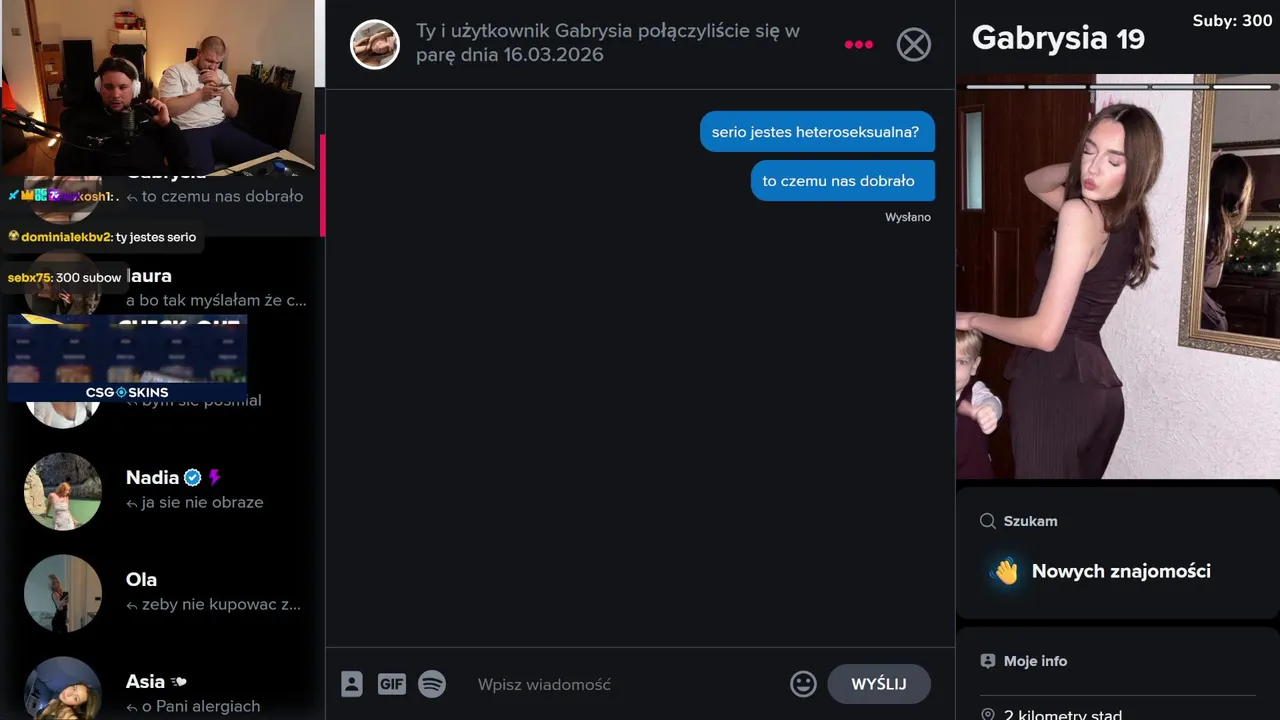Click Ola's profile picture
Screen dimensions: 1280x720
[x=63, y=593]
